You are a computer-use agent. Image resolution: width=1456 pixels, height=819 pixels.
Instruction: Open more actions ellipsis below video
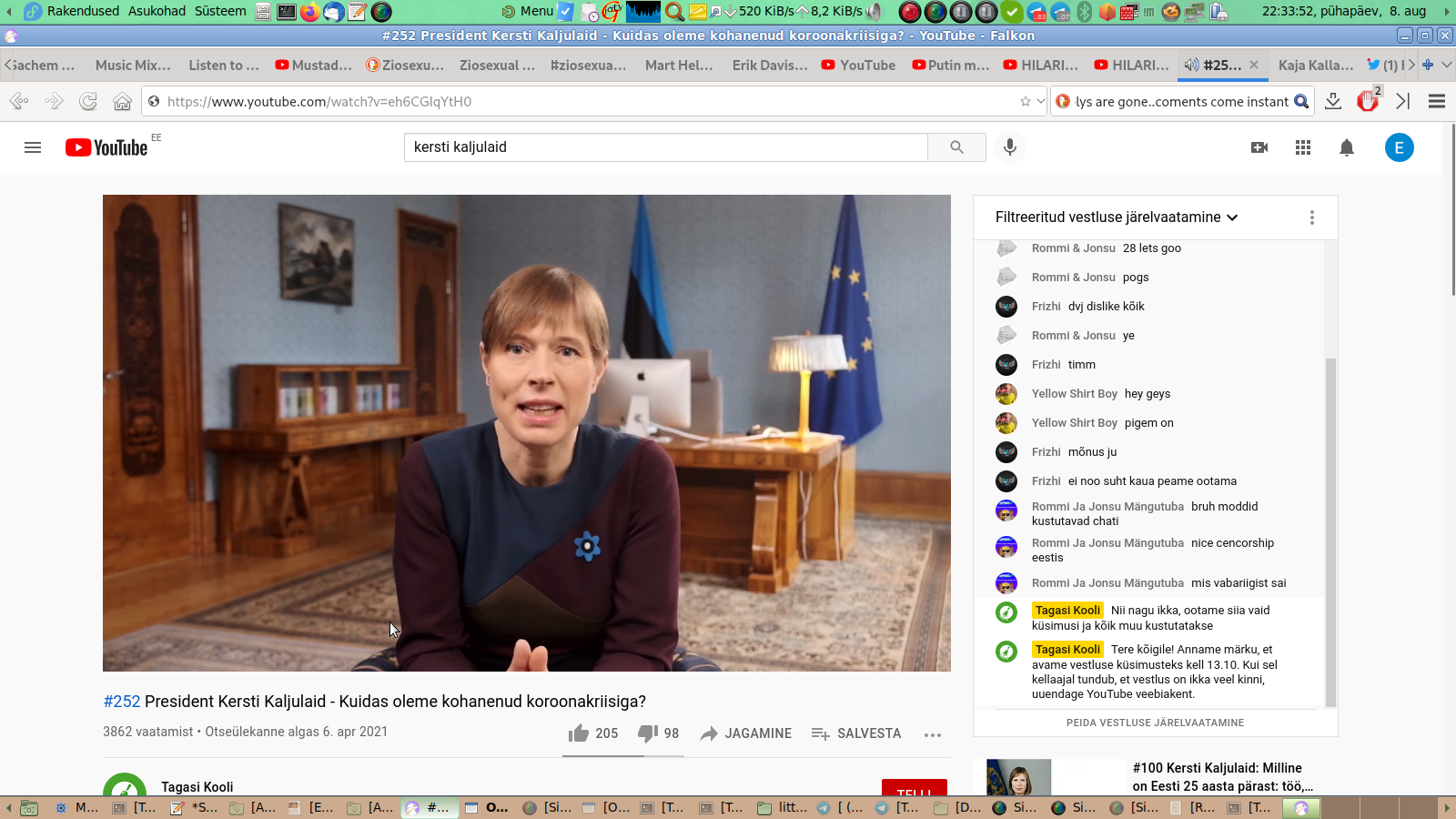pos(932,734)
